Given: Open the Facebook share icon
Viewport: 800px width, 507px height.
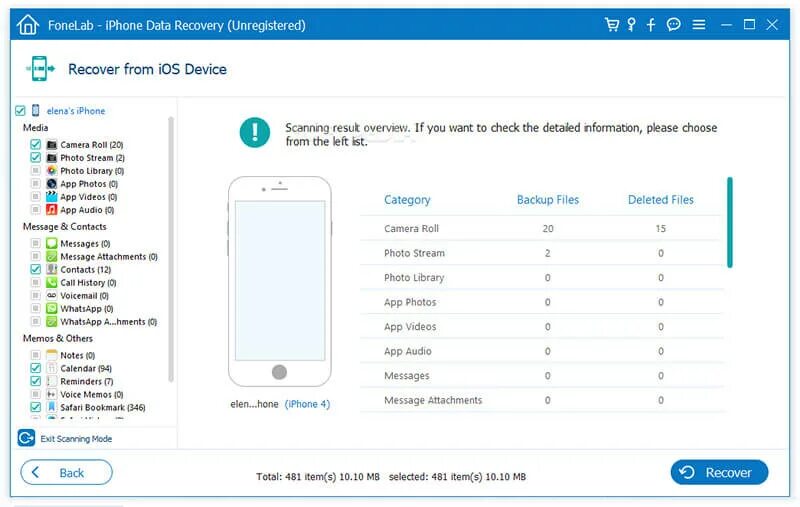Looking at the screenshot, I should pos(651,24).
